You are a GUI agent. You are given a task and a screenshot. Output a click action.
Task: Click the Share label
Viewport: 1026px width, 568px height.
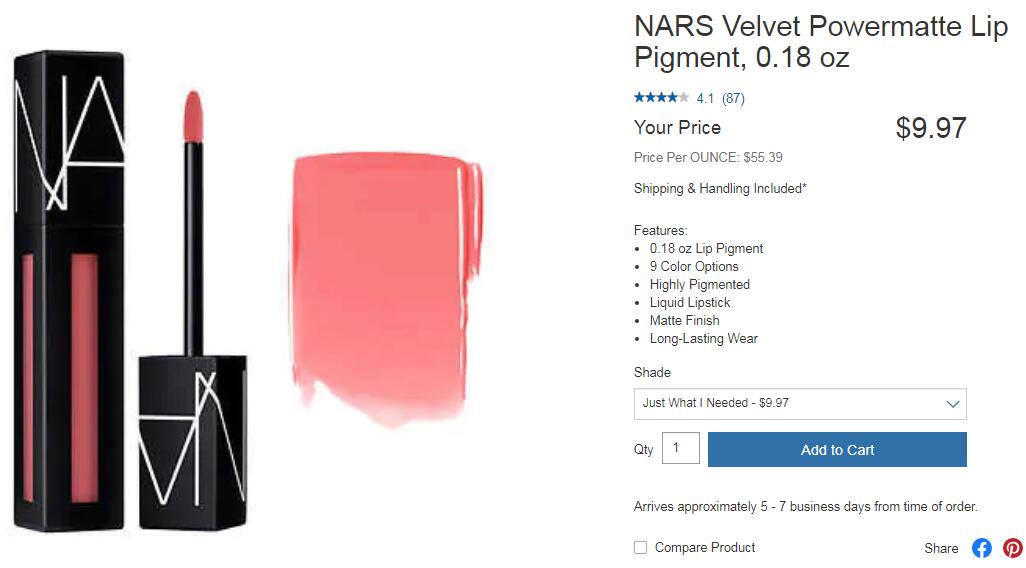(941, 548)
